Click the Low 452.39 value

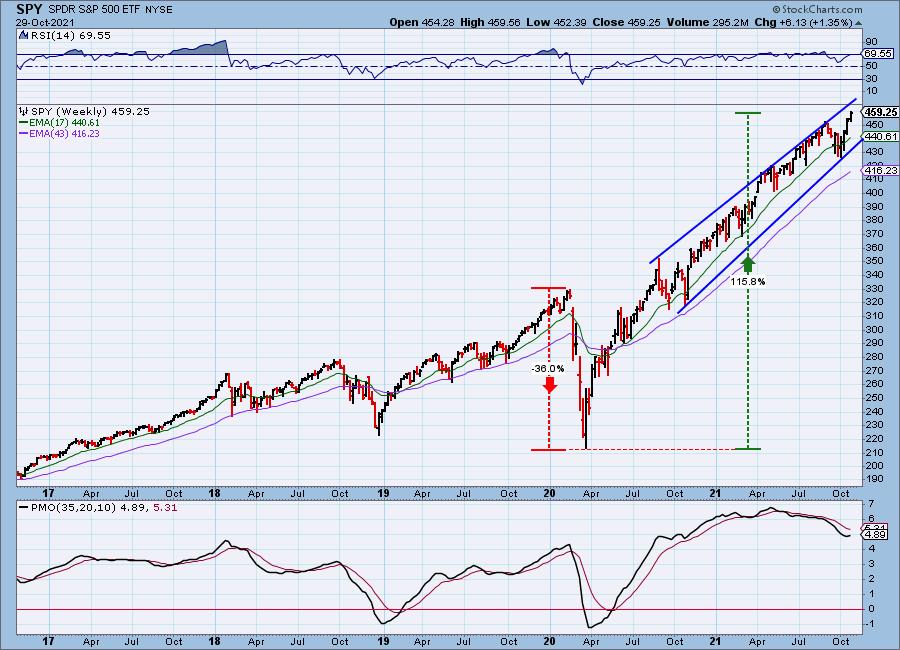tap(555, 22)
